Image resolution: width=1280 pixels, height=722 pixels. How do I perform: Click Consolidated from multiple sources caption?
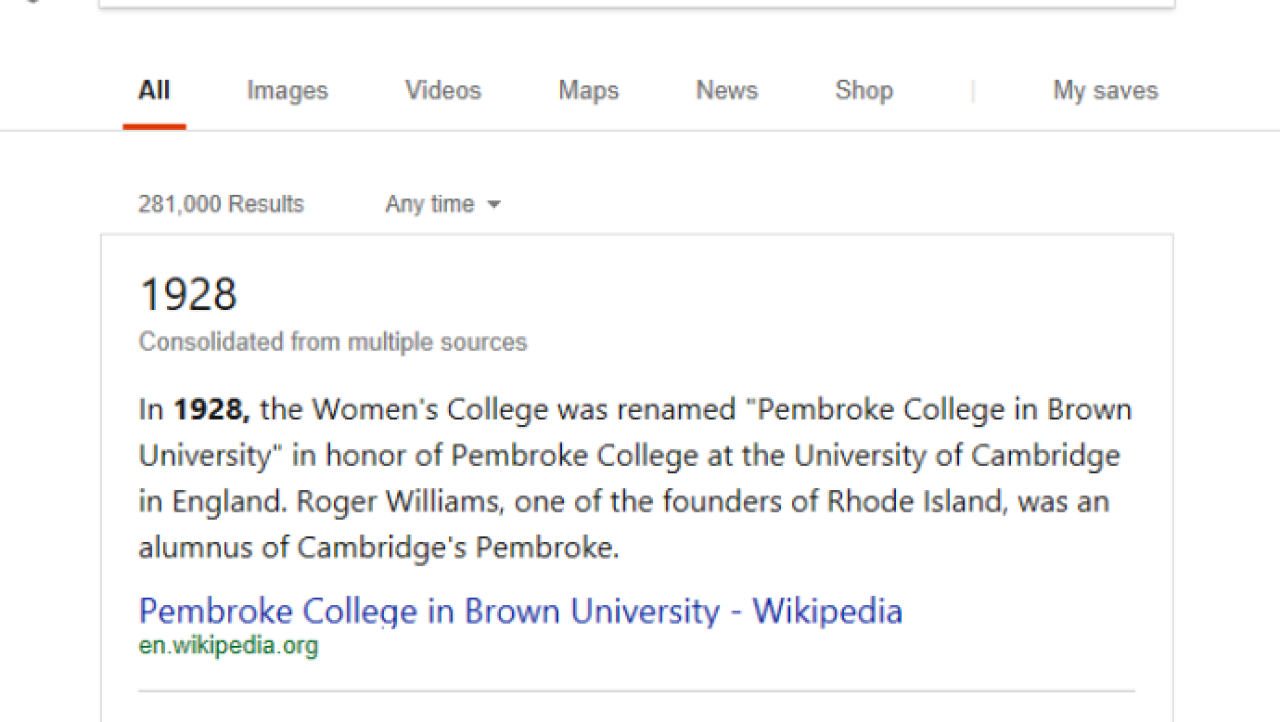[332, 342]
